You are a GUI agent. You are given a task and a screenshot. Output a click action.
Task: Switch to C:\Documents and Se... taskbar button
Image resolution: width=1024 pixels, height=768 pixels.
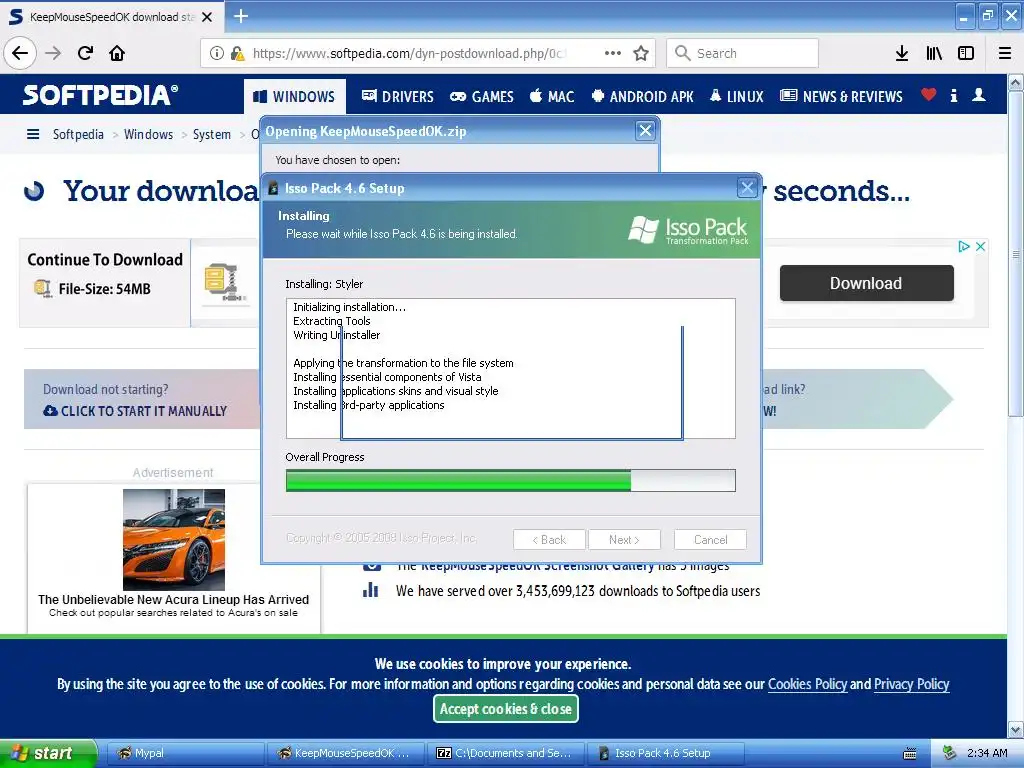(x=506, y=753)
